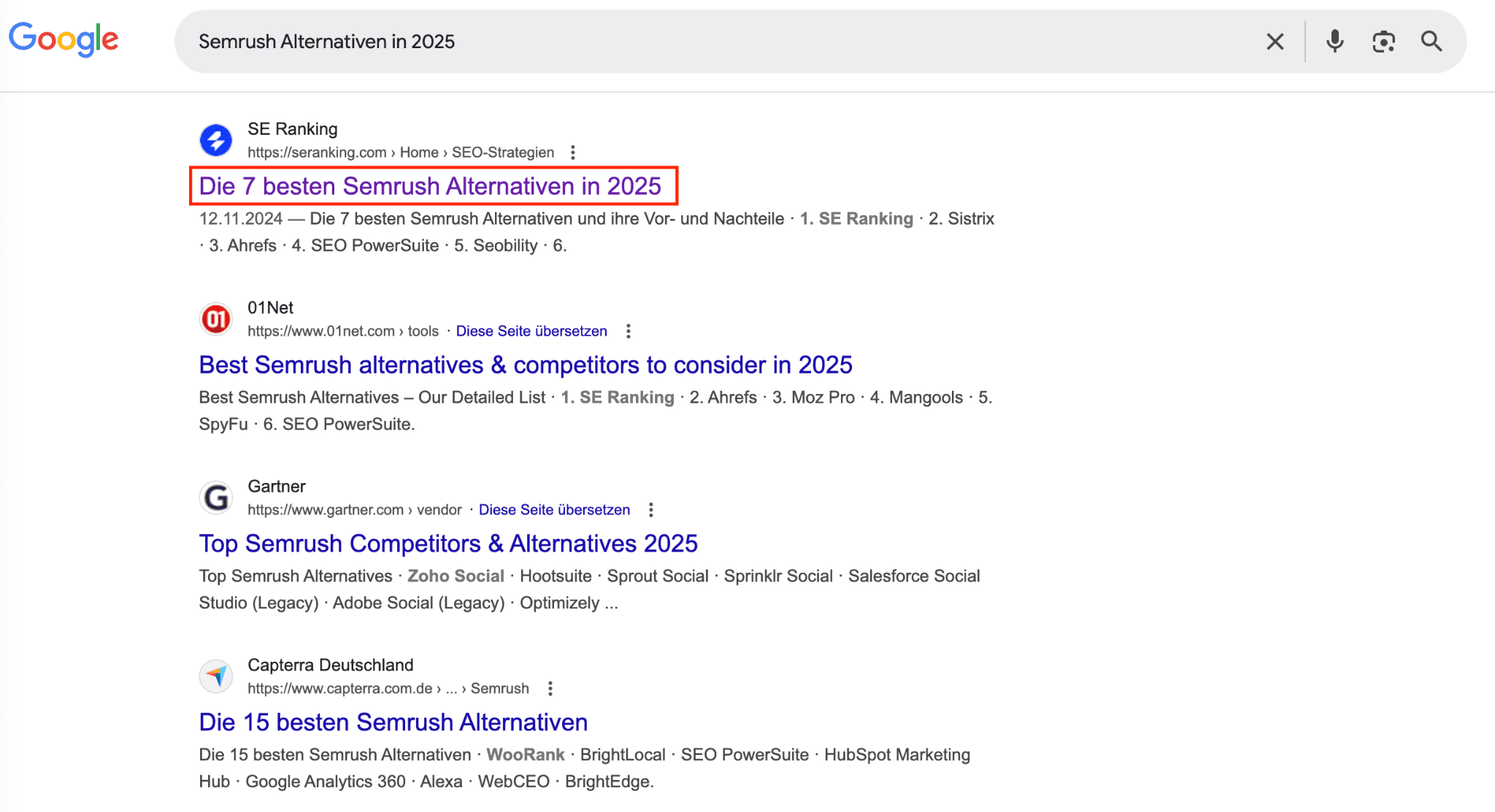This screenshot has width=1495, height=812.
Task: Open more options for 01Net result
Action: 629,331
